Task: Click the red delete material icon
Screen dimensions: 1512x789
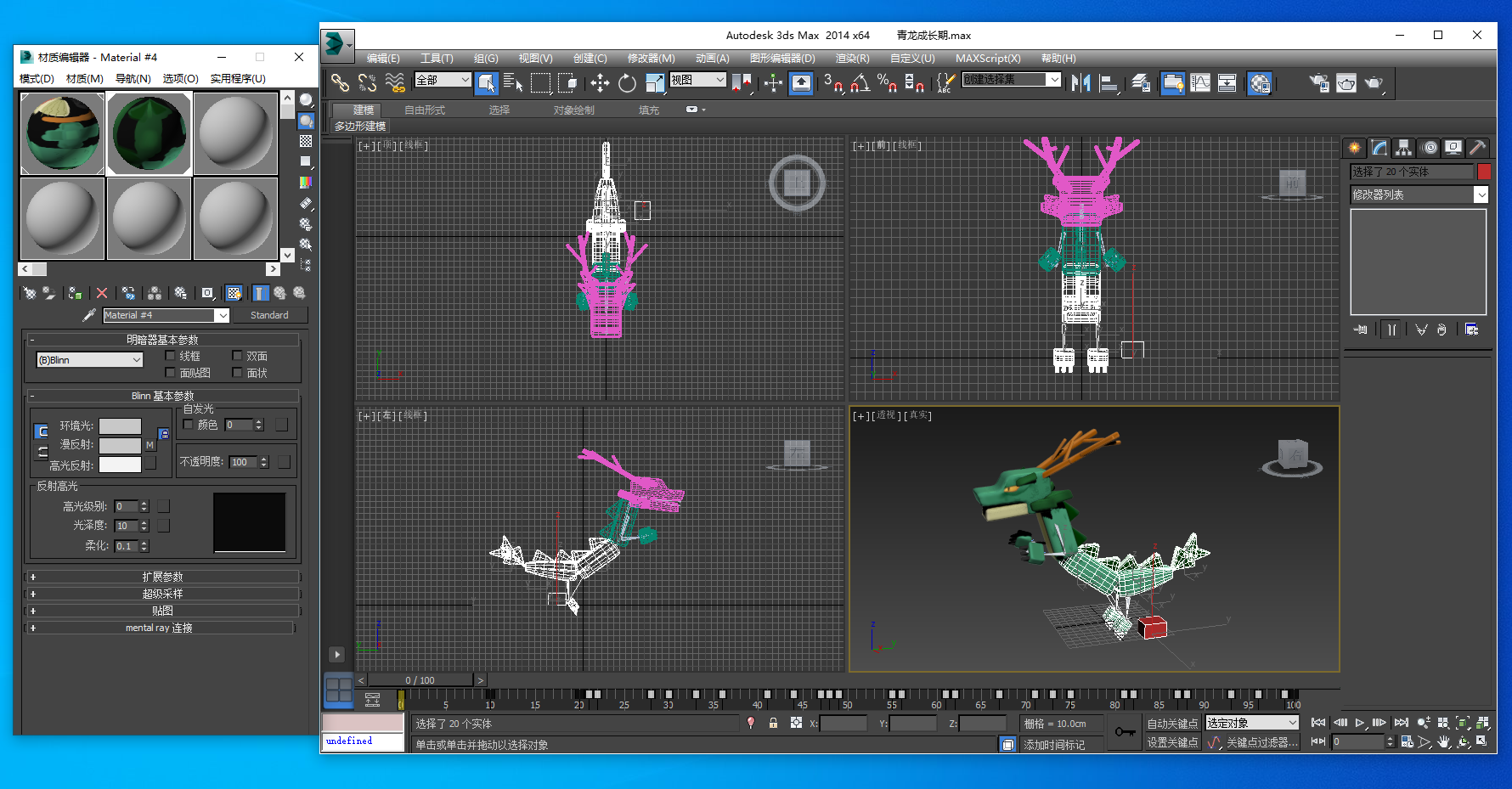Action: pos(102,293)
